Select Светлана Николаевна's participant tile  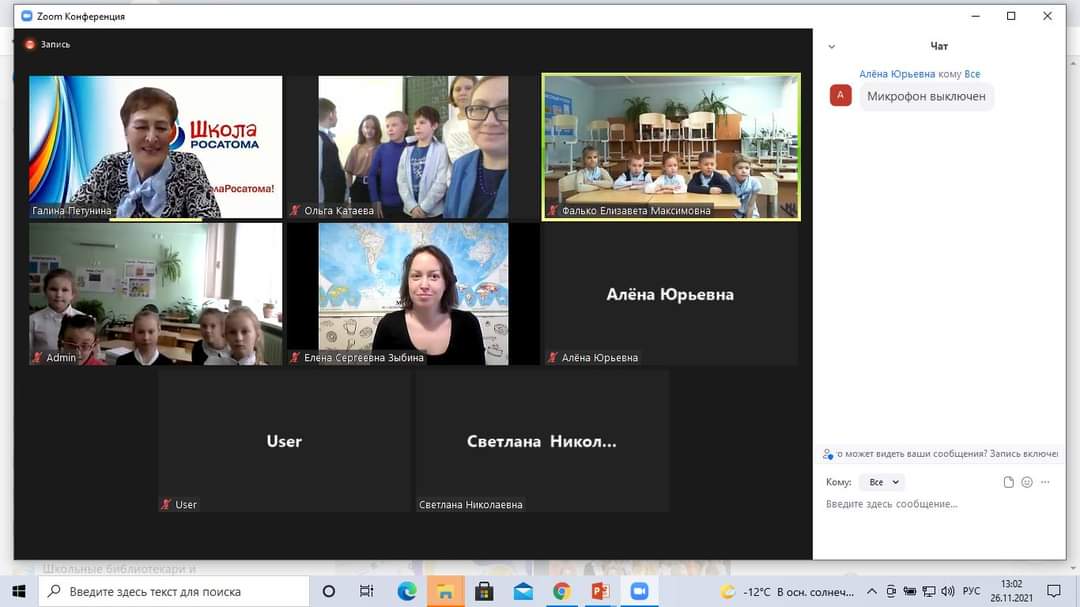pos(542,441)
